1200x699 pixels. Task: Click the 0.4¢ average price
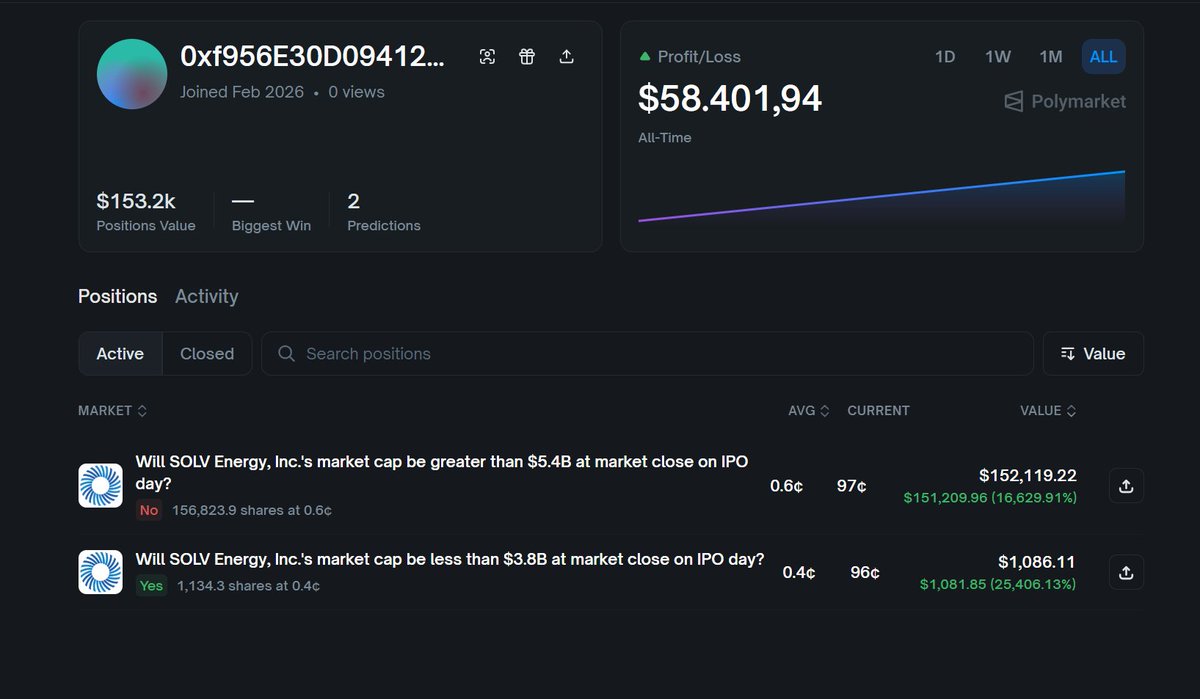point(799,573)
